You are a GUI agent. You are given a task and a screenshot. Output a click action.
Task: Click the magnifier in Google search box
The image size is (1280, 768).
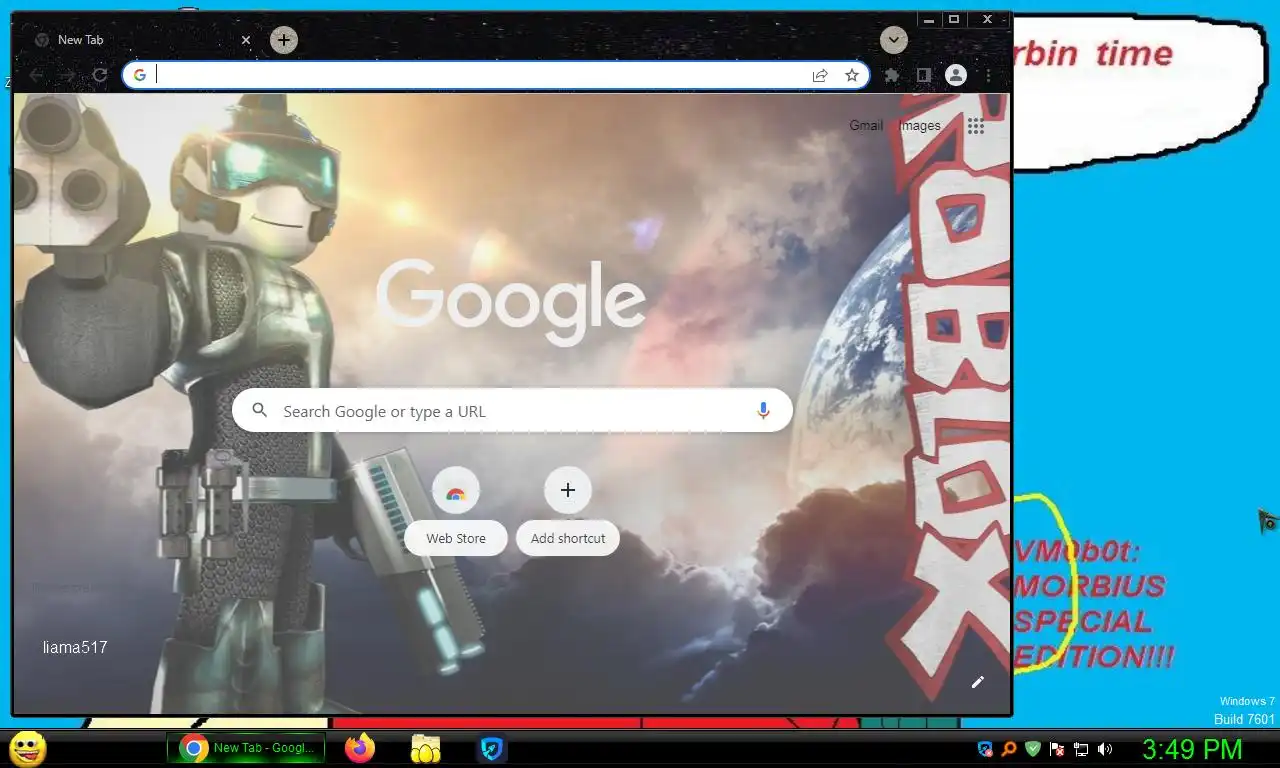(x=260, y=410)
